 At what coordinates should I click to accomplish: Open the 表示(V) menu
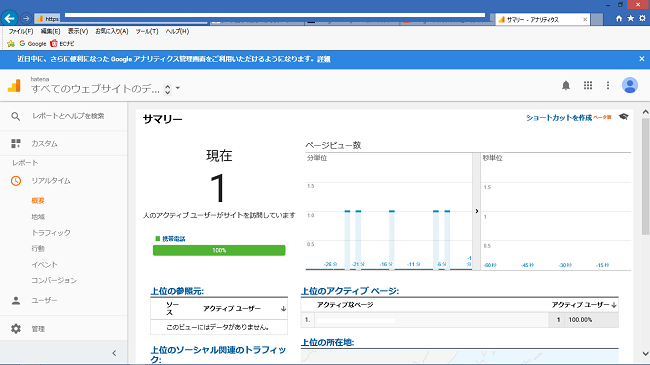78,31
